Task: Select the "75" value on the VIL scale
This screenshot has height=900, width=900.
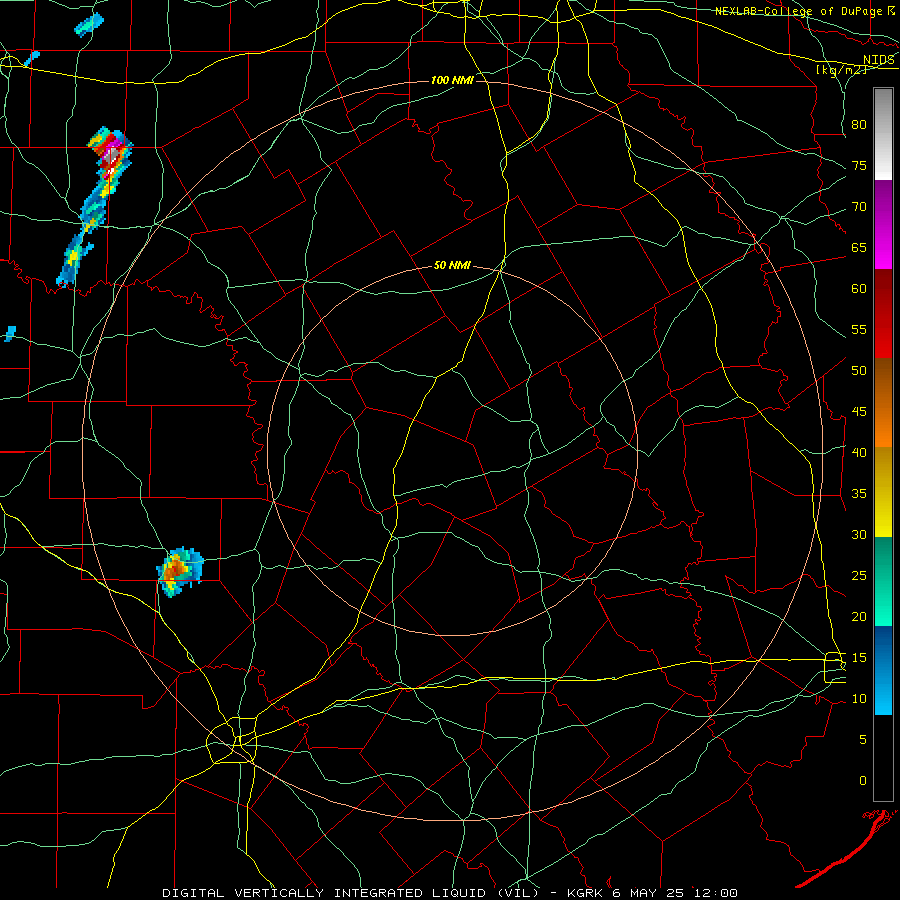Action: pos(859,166)
